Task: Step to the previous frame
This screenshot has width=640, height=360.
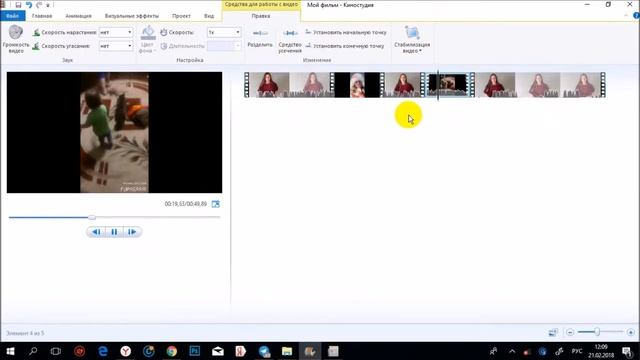Action: [96, 232]
